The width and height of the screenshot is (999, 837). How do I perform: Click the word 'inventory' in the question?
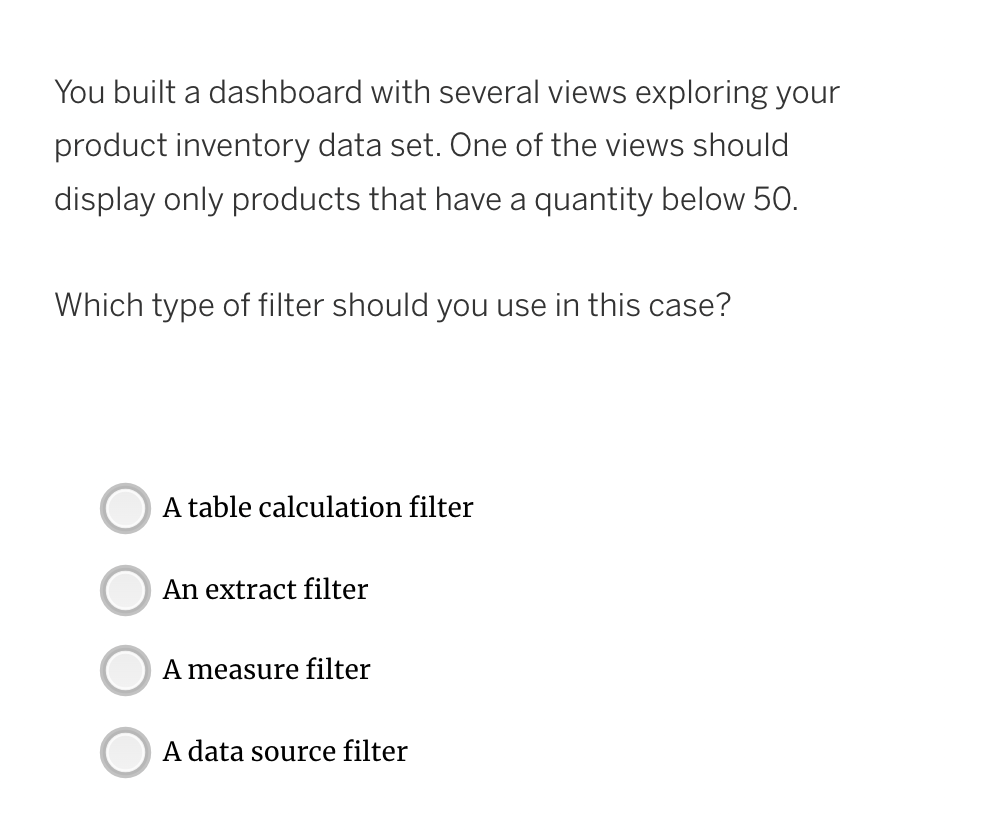[x=242, y=146]
